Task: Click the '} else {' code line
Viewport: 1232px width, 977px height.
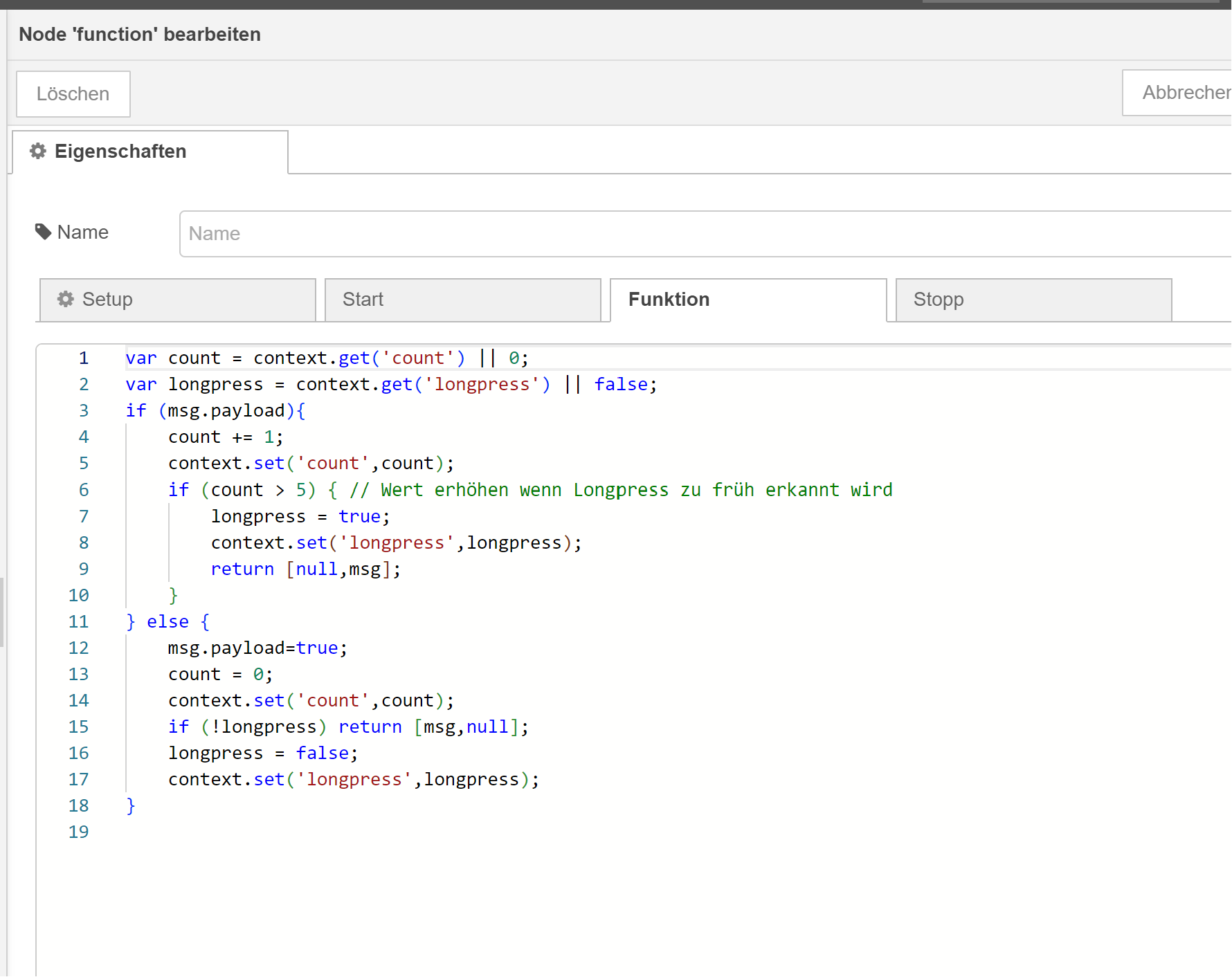Action: pyautogui.click(x=167, y=622)
